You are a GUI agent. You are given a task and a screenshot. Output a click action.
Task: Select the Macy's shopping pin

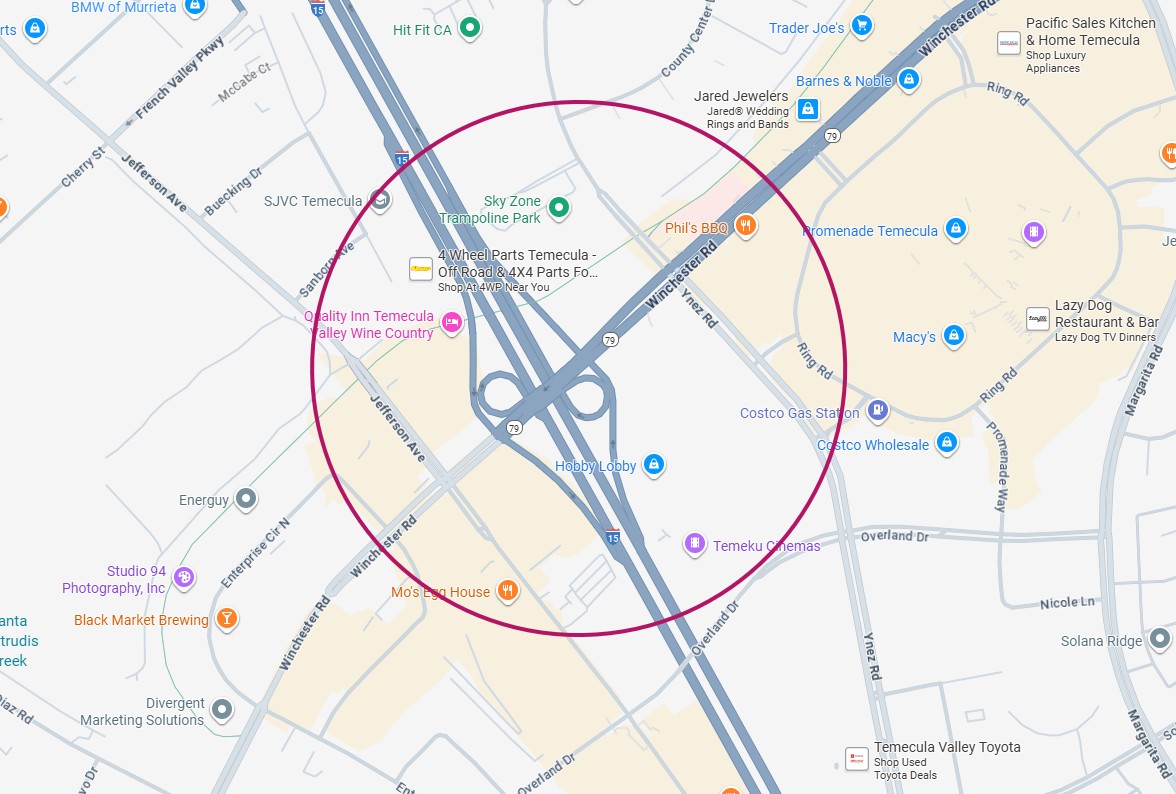[x=953, y=335]
